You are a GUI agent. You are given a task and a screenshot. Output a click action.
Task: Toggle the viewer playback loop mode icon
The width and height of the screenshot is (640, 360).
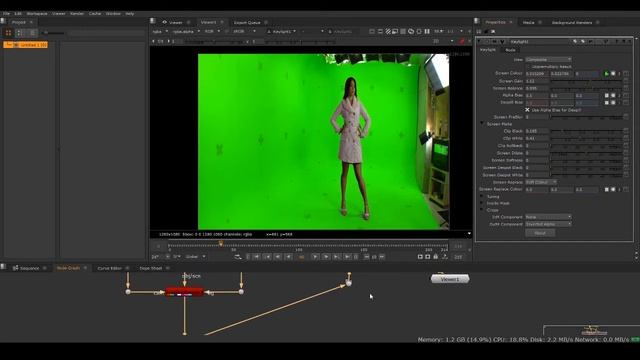click(x=238, y=257)
